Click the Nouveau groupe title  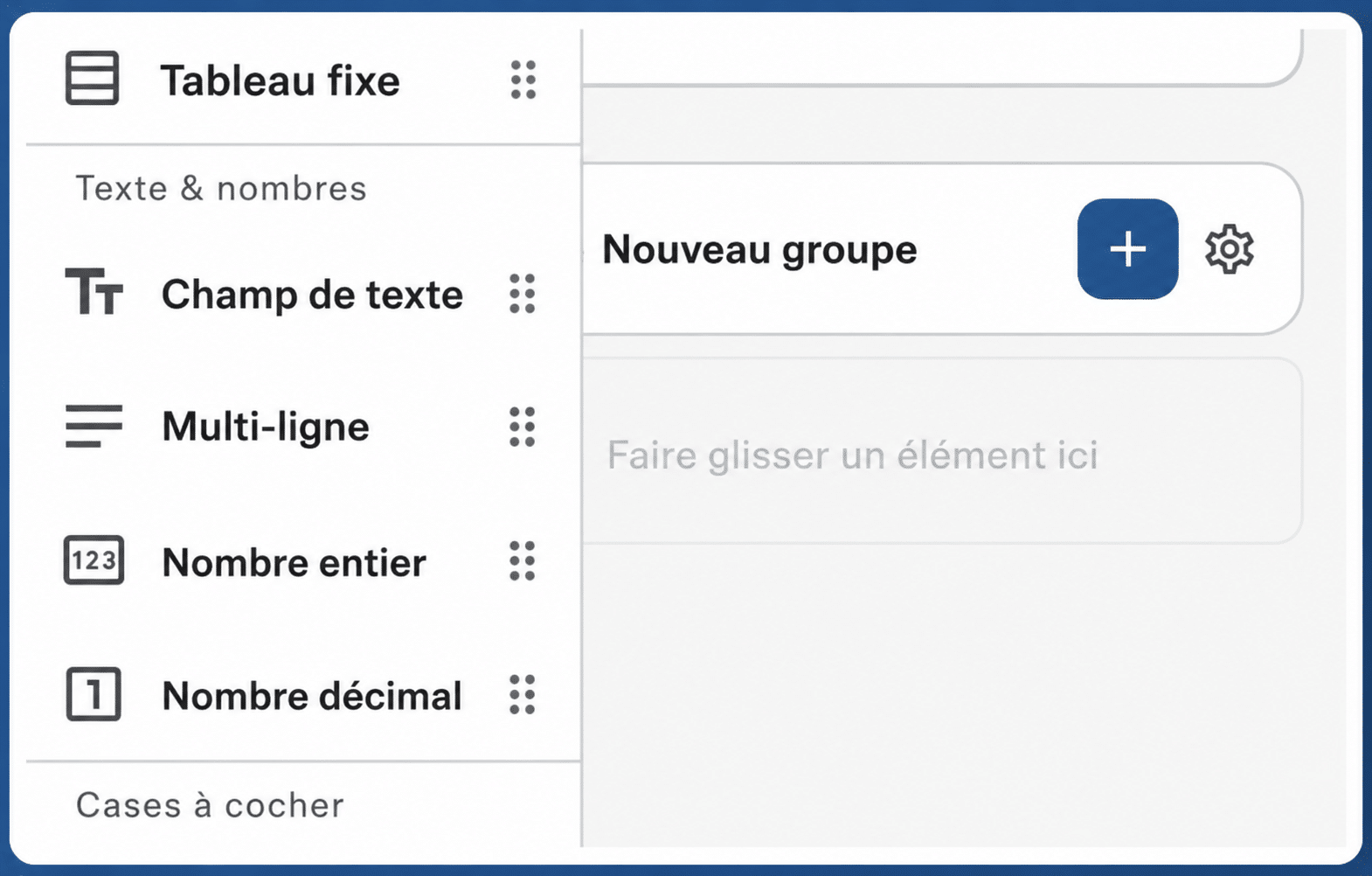[759, 250]
